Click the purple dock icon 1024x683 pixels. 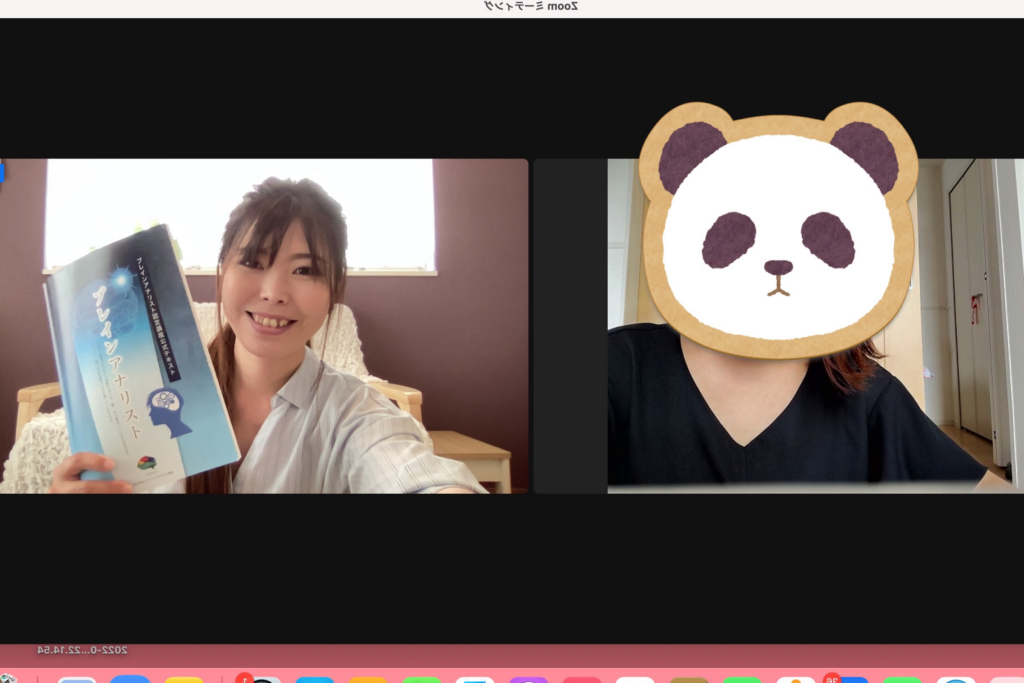pos(528,680)
